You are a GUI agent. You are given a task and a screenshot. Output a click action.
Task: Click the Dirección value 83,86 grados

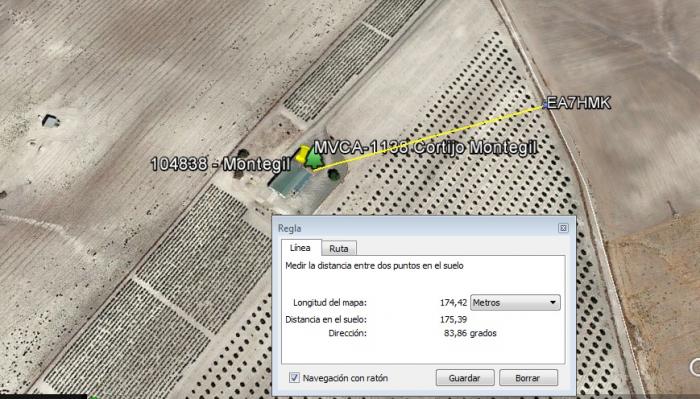(470, 333)
